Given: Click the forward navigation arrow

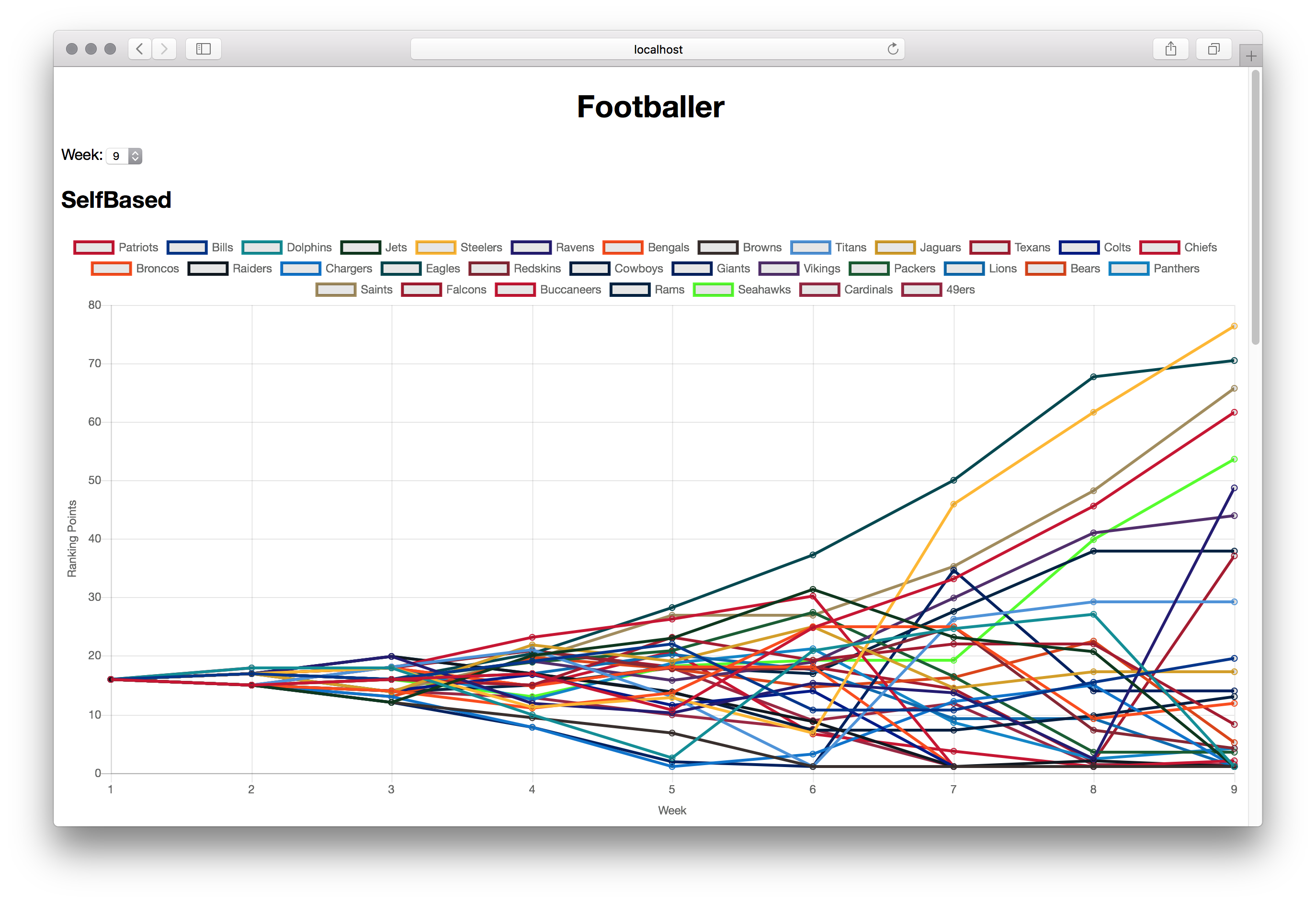Looking at the screenshot, I should (x=164, y=49).
